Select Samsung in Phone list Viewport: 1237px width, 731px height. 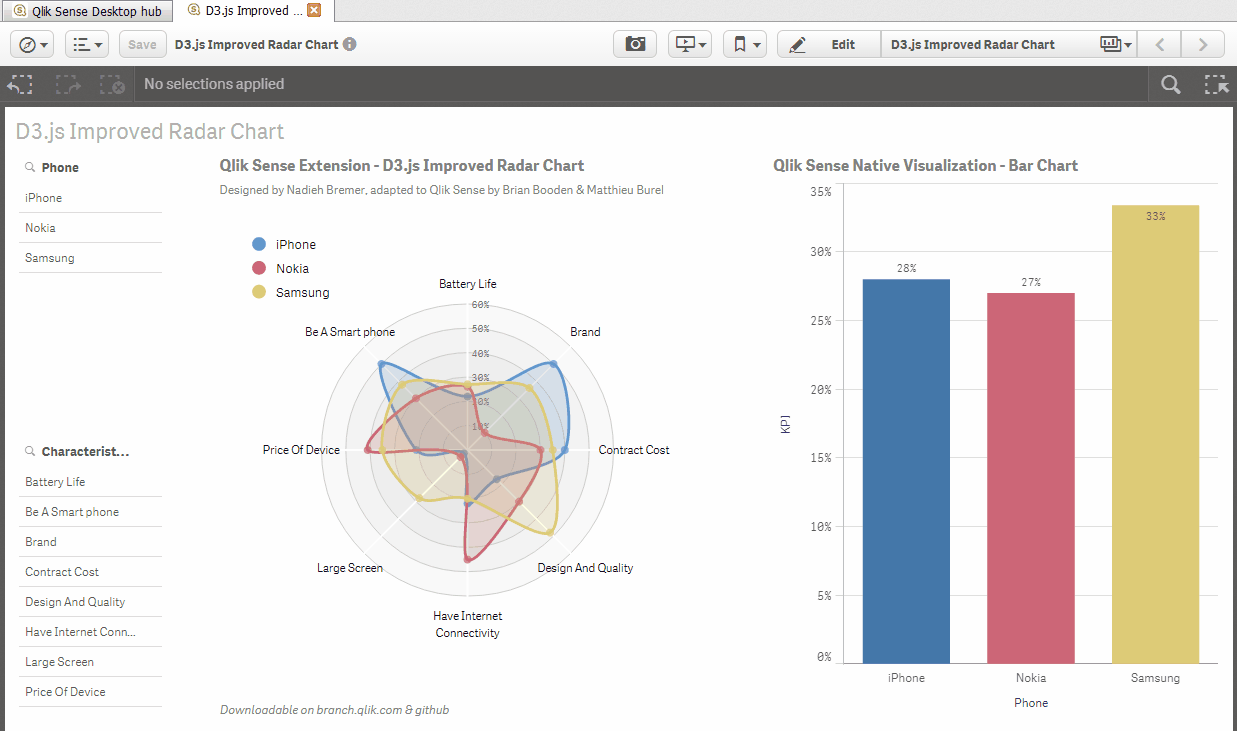pos(91,258)
